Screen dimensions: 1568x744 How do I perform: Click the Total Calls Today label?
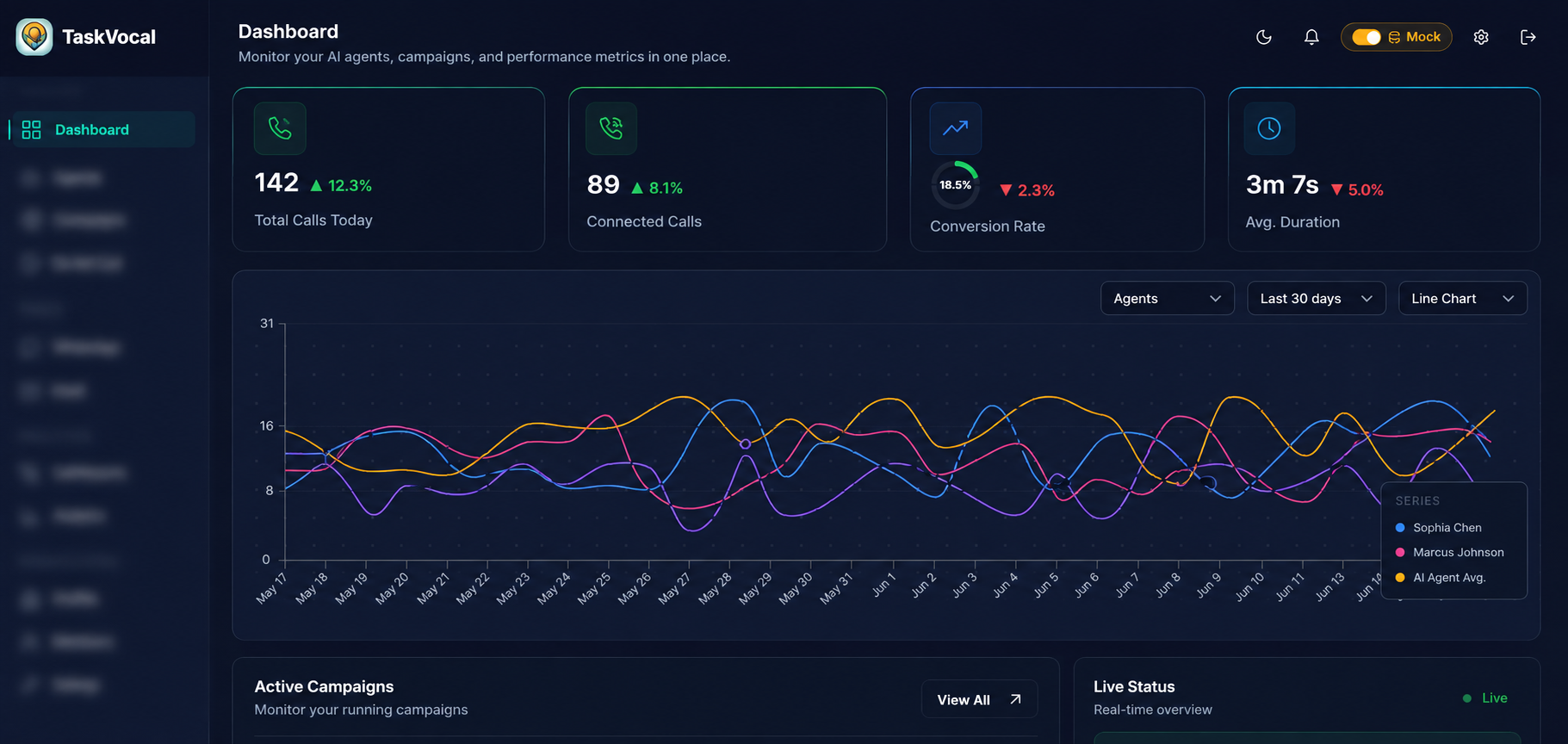(313, 220)
